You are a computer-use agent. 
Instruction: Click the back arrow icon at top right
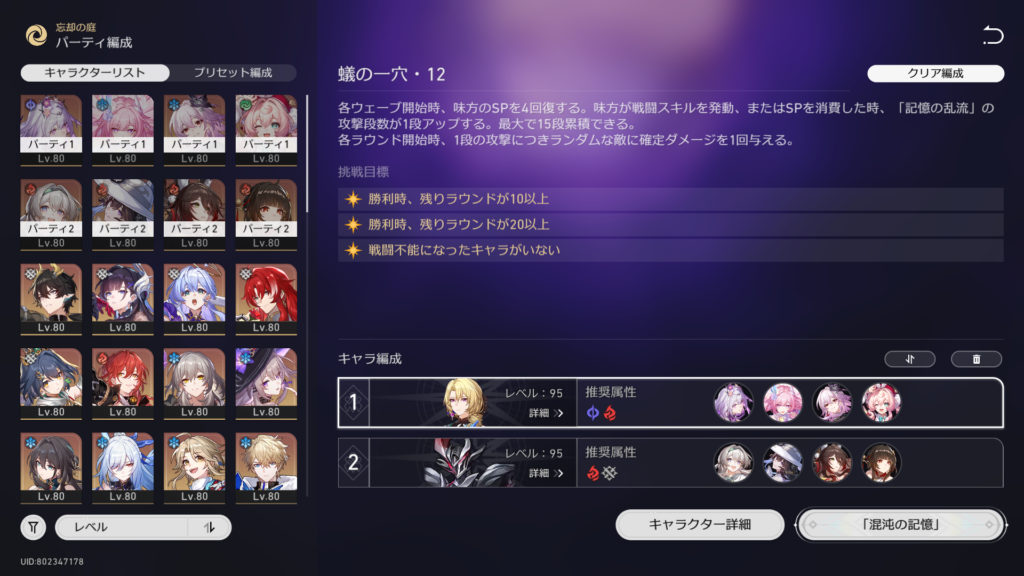tap(993, 35)
